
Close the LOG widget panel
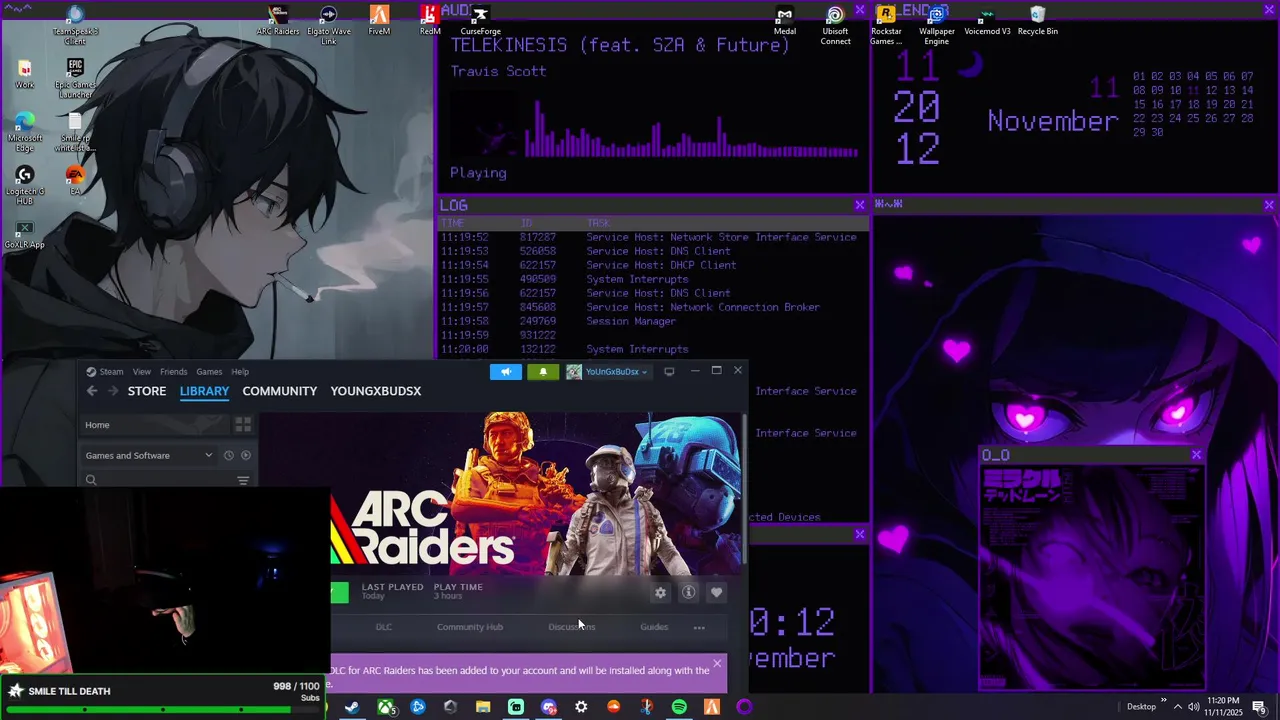click(x=860, y=205)
